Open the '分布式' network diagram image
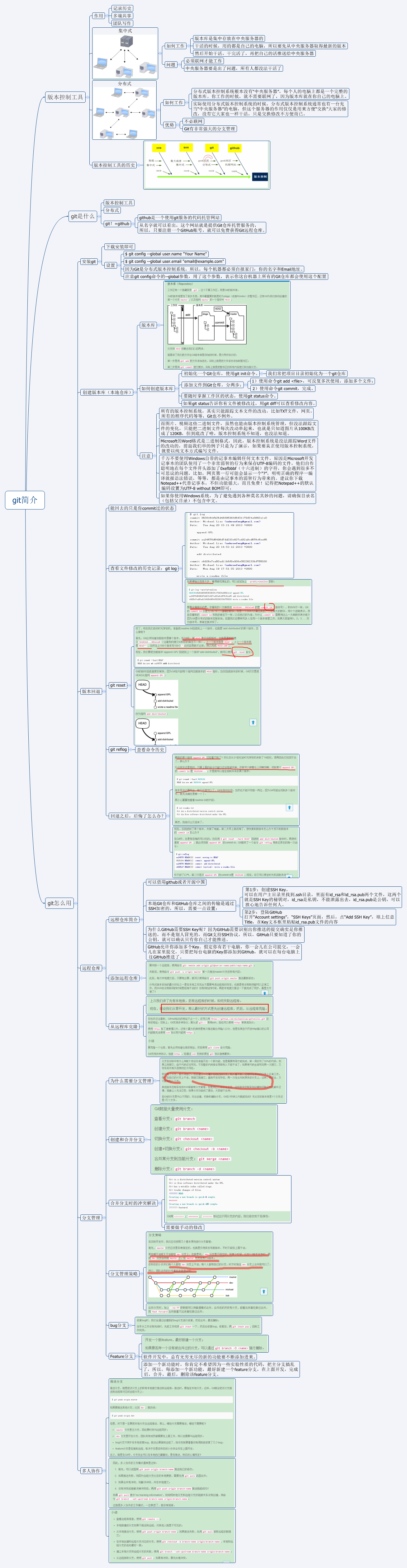The width and height of the screenshot is (407, 1568). pyautogui.click(x=125, y=110)
